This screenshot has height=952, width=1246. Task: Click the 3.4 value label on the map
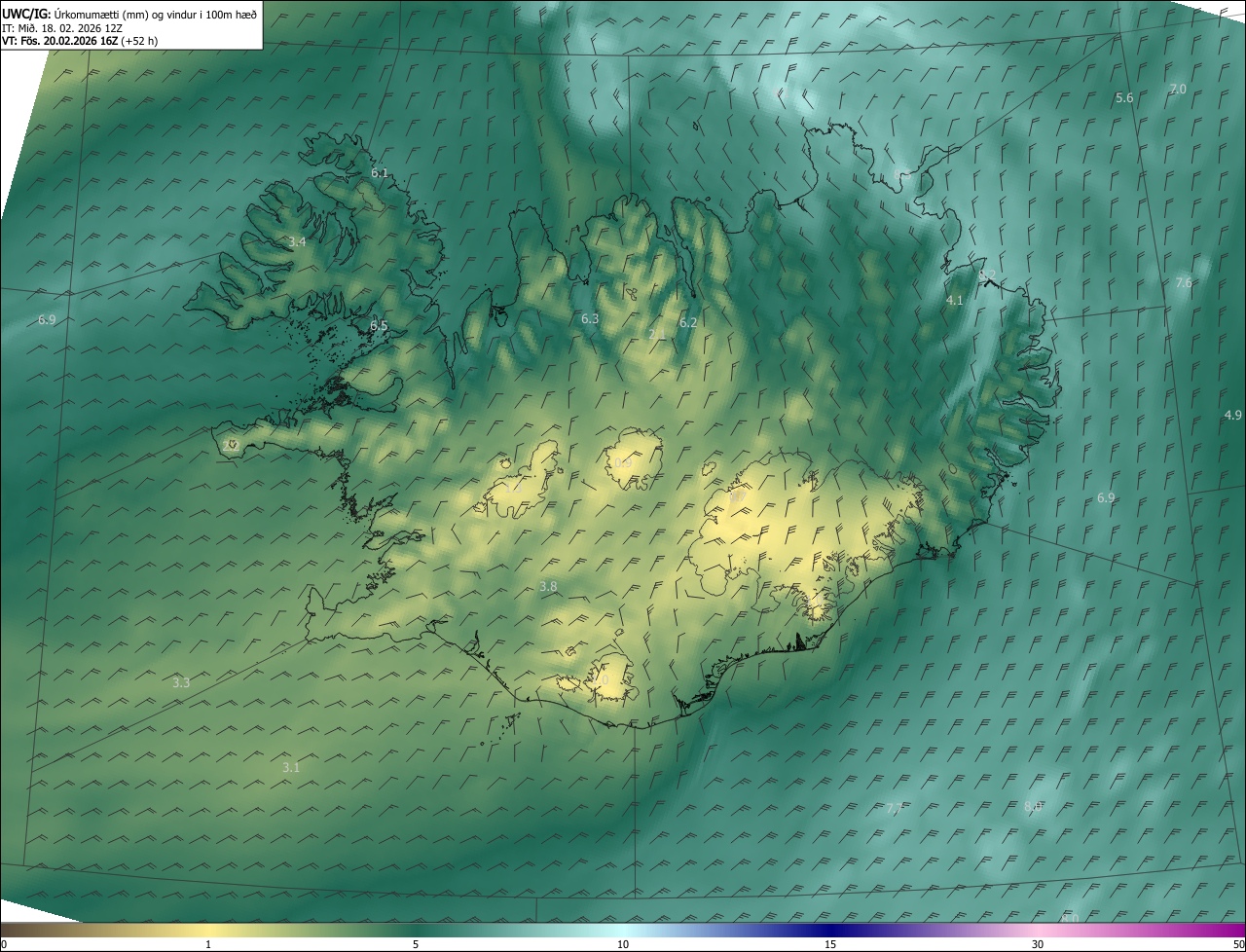click(298, 241)
